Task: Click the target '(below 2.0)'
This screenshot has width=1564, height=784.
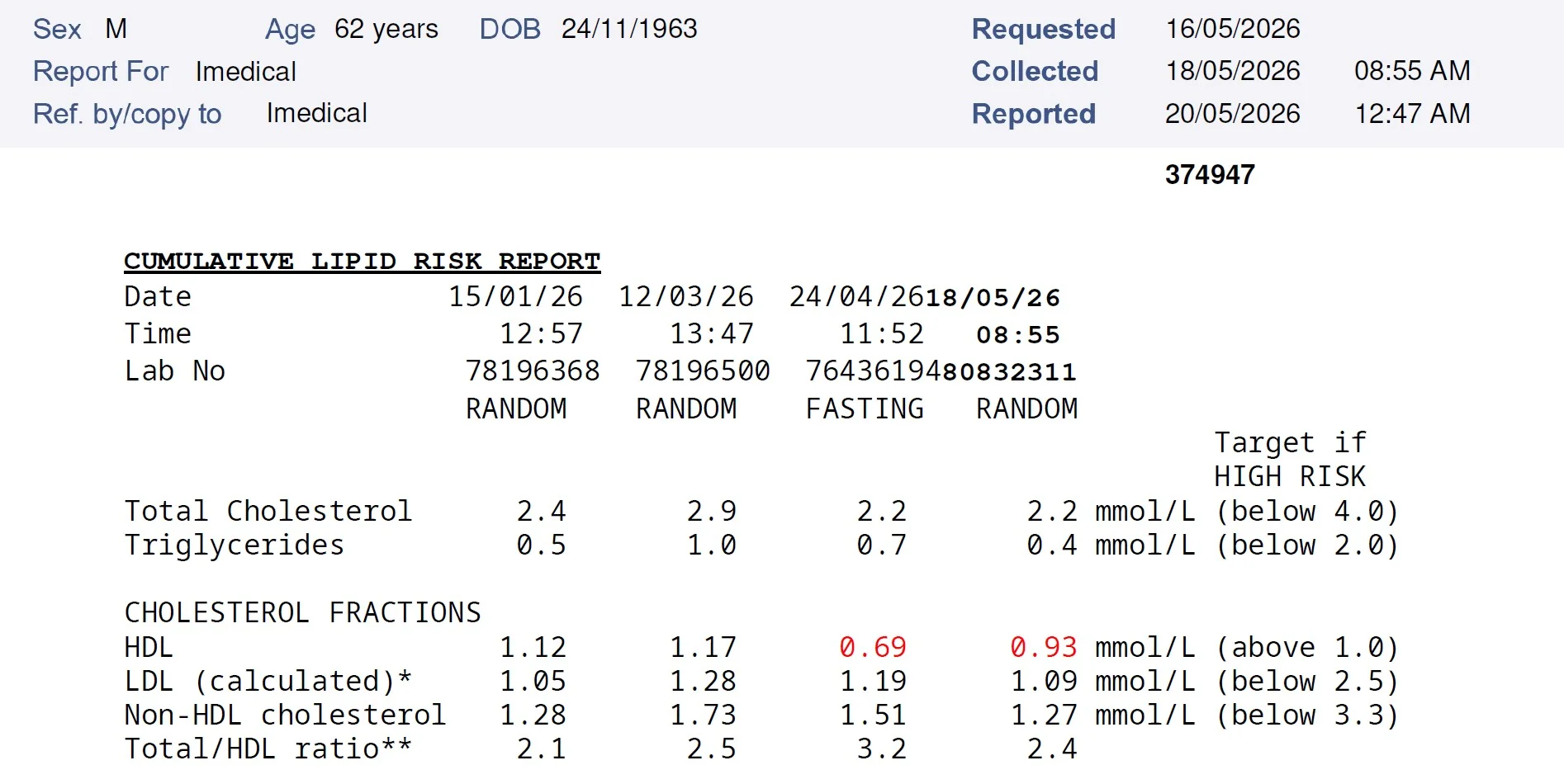Action: coord(1307,545)
